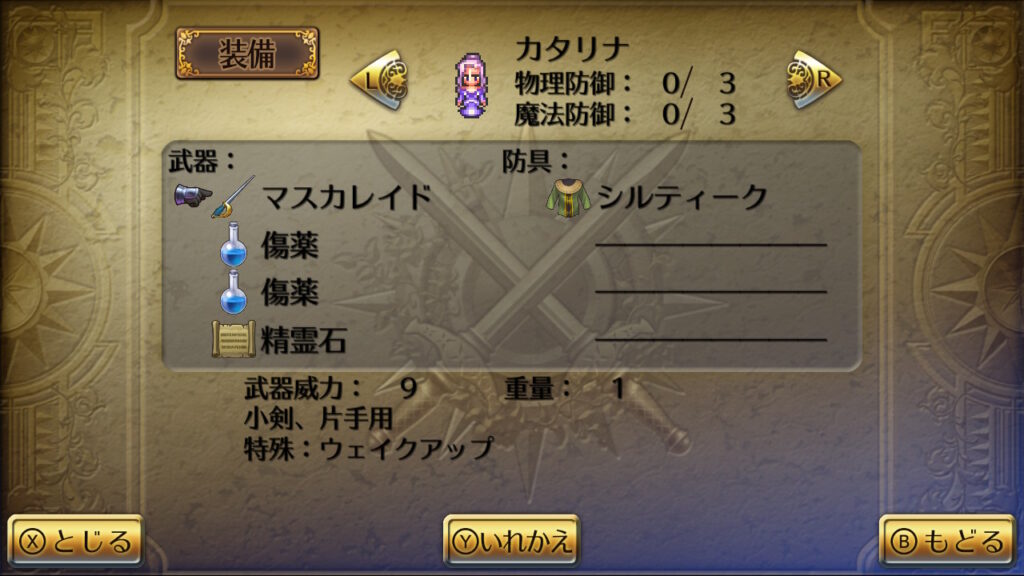The height and width of the screenshot is (576, 1024).
Task: Select the second blue potion flask icon
Action: tap(233, 292)
